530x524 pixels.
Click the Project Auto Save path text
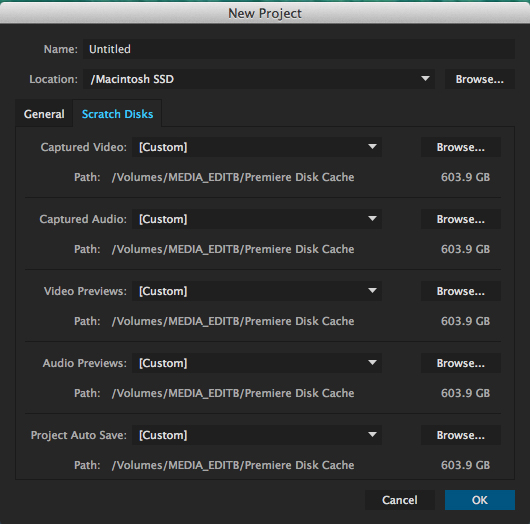coord(233,465)
